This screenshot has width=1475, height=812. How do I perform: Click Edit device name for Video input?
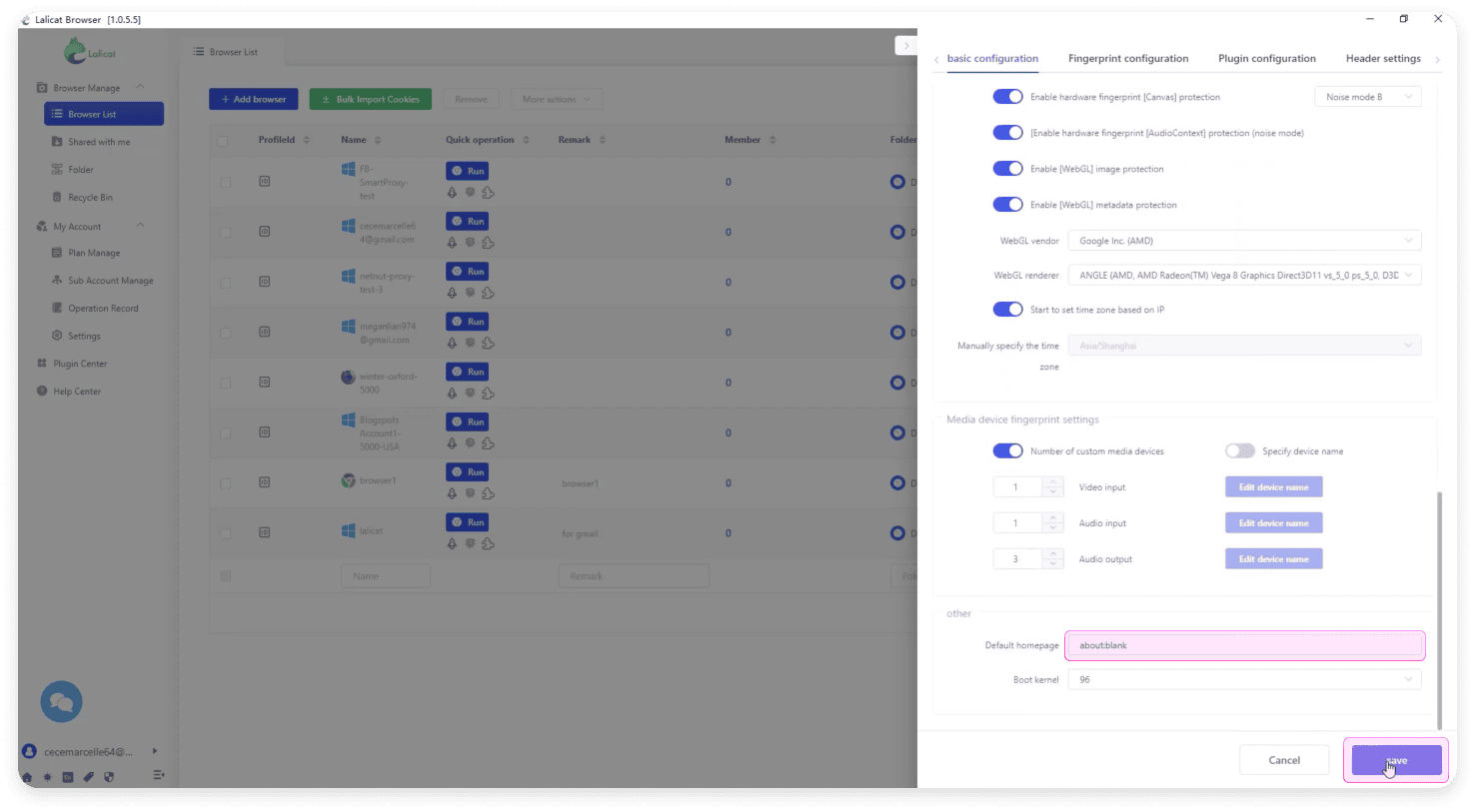coord(1273,487)
